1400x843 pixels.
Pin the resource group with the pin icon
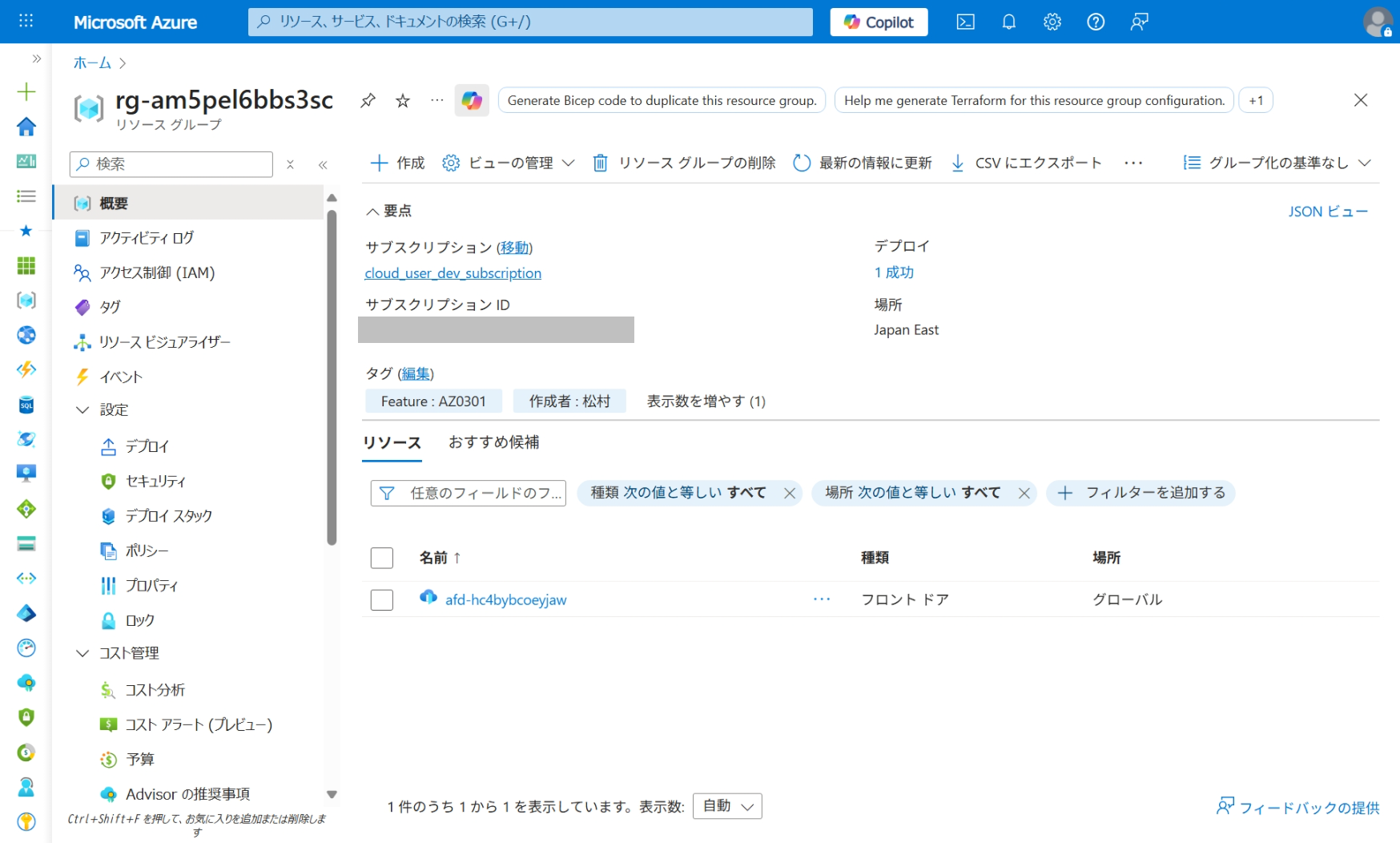point(368,100)
